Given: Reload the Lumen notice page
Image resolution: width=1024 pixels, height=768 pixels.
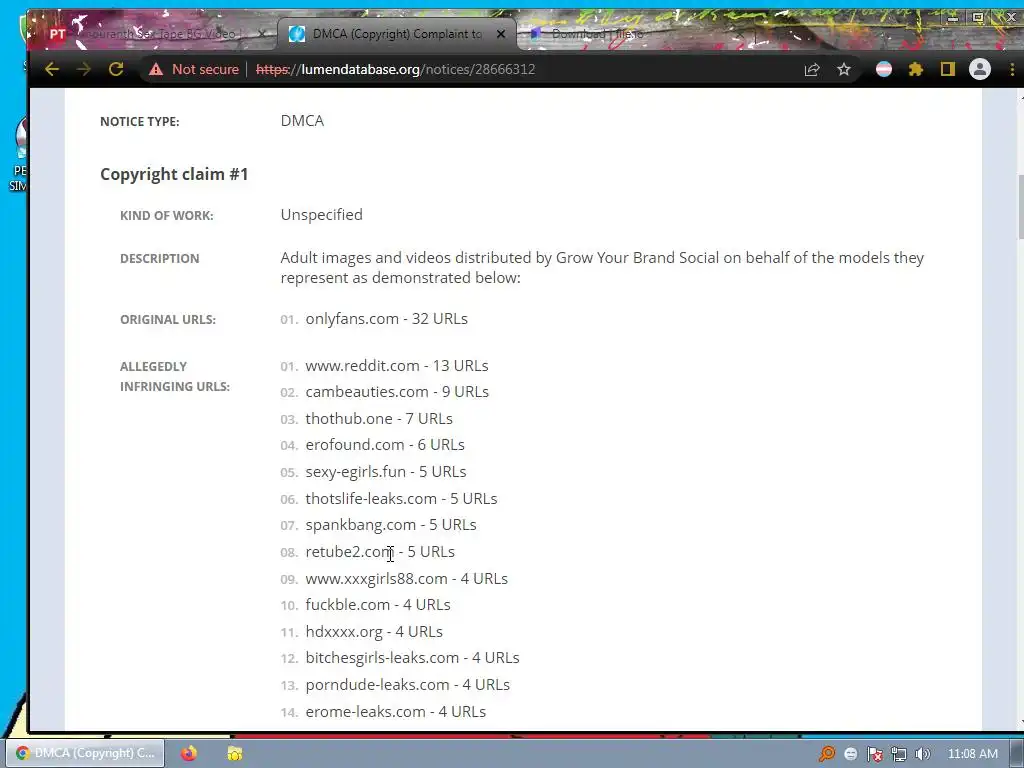Looking at the screenshot, I should pos(116,69).
